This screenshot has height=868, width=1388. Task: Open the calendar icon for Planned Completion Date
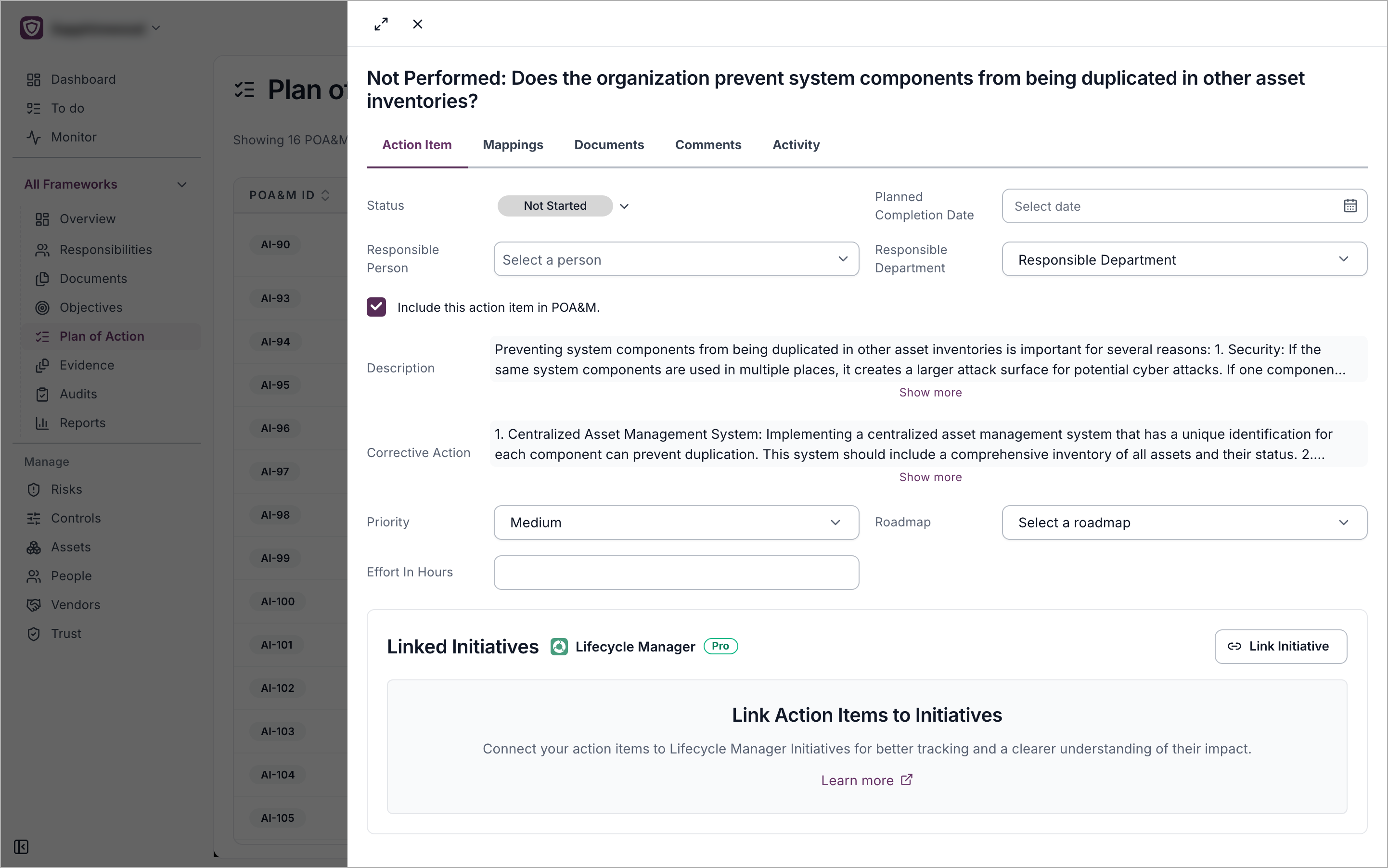[x=1350, y=205]
